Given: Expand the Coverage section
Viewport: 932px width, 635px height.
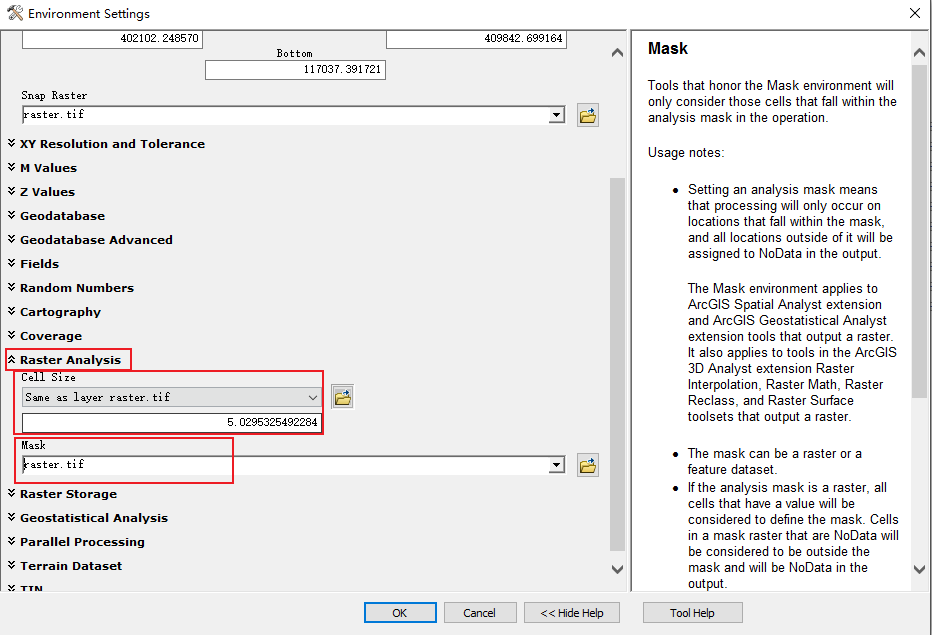Looking at the screenshot, I should coord(11,335).
